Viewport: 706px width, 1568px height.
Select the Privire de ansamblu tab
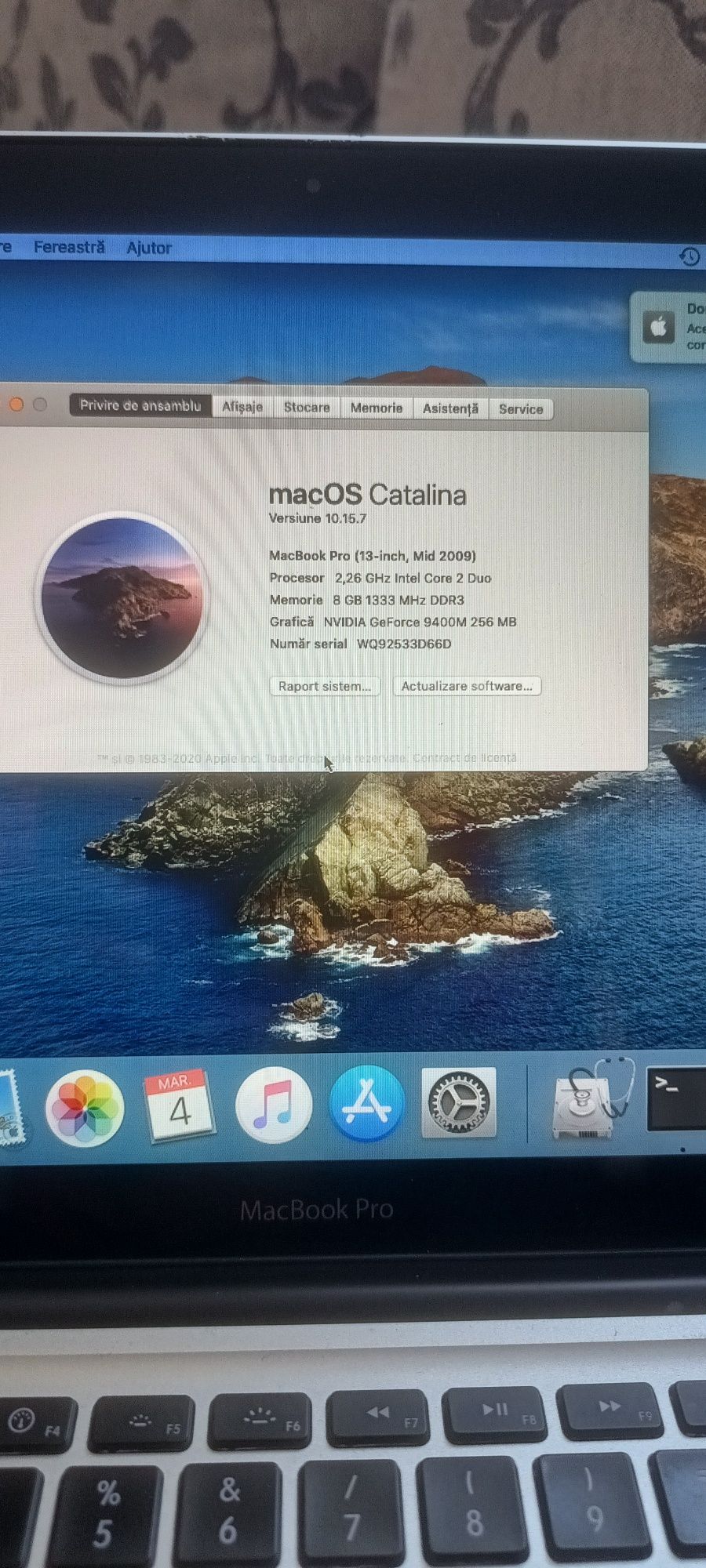(140, 405)
